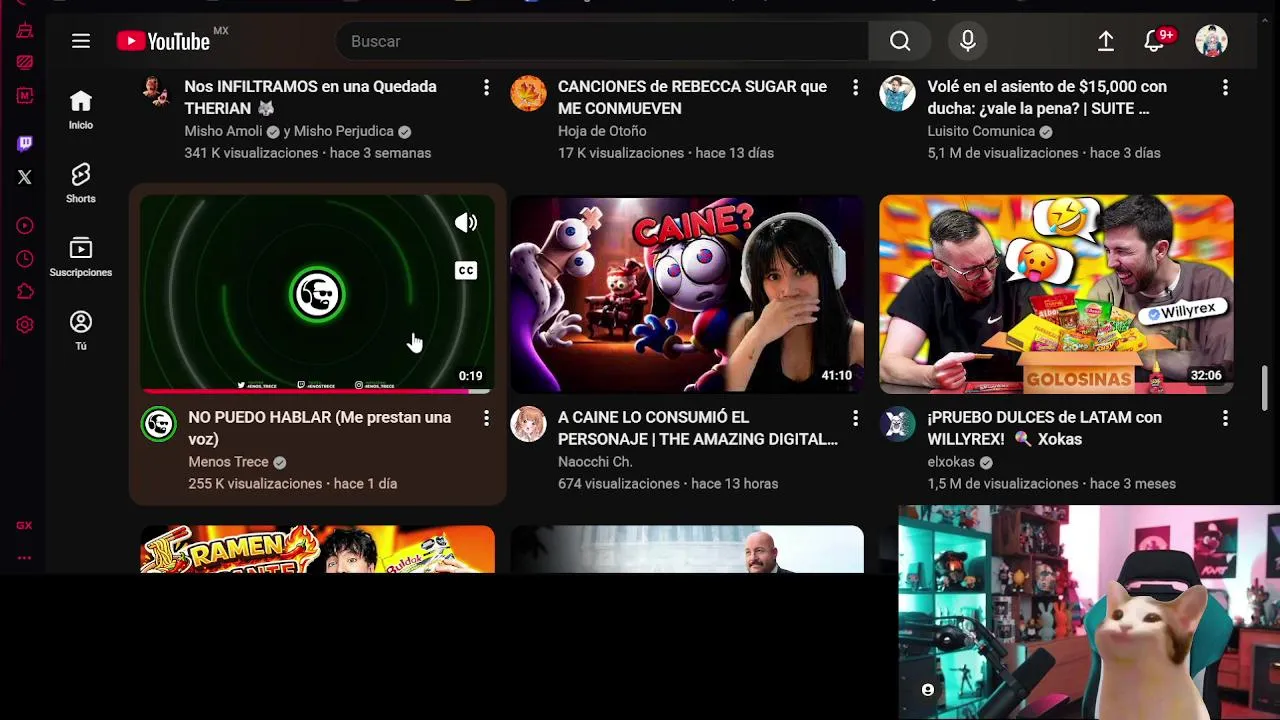1280x720 pixels.
Task: Focus the Buscar search field
Action: pyautogui.click(x=603, y=41)
